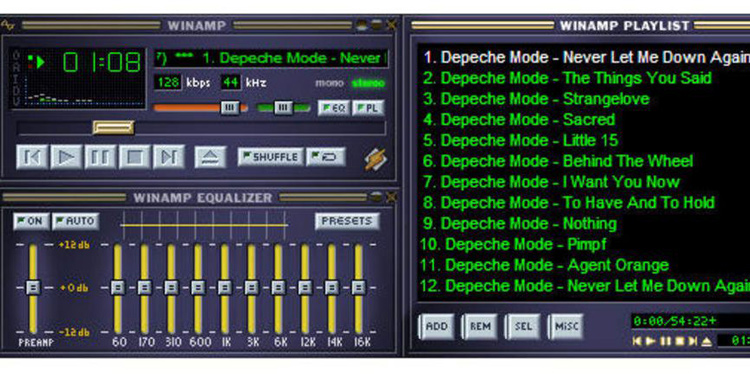Click the volume slider handle
Screen dimensions: 750x374
click(230, 108)
